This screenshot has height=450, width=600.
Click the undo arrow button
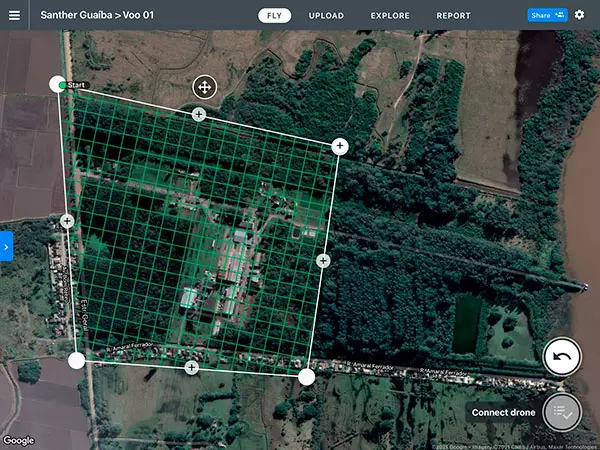tap(563, 356)
